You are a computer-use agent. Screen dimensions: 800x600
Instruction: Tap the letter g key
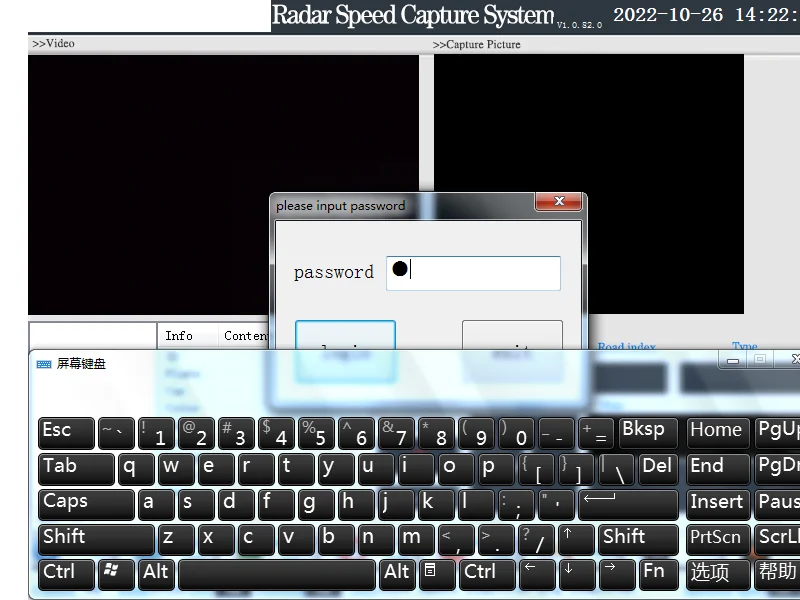point(316,504)
